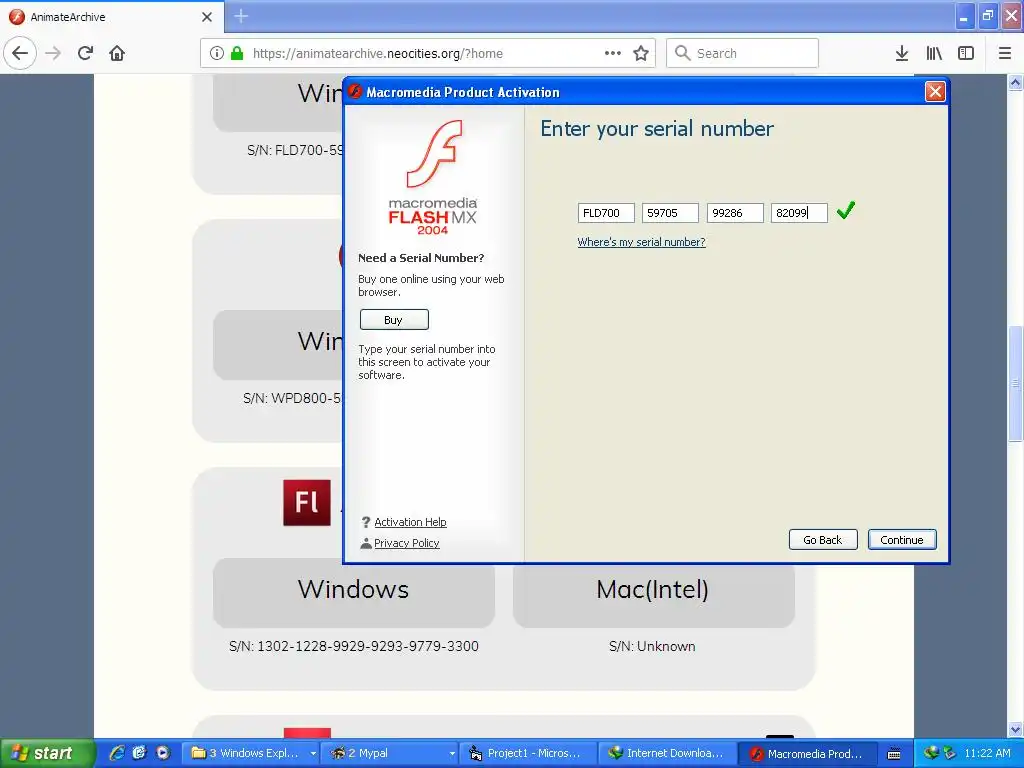Reload the AnimateArchive page
This screenshot has height=768, width=1024.
(x=86, y=53)
